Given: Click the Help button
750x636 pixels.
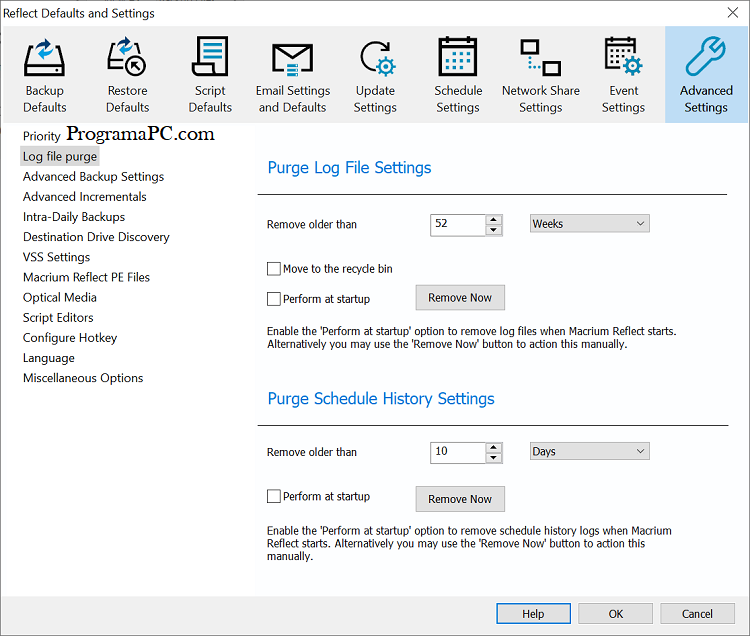Looking at the screenshot, I should (x=533, y=614).
